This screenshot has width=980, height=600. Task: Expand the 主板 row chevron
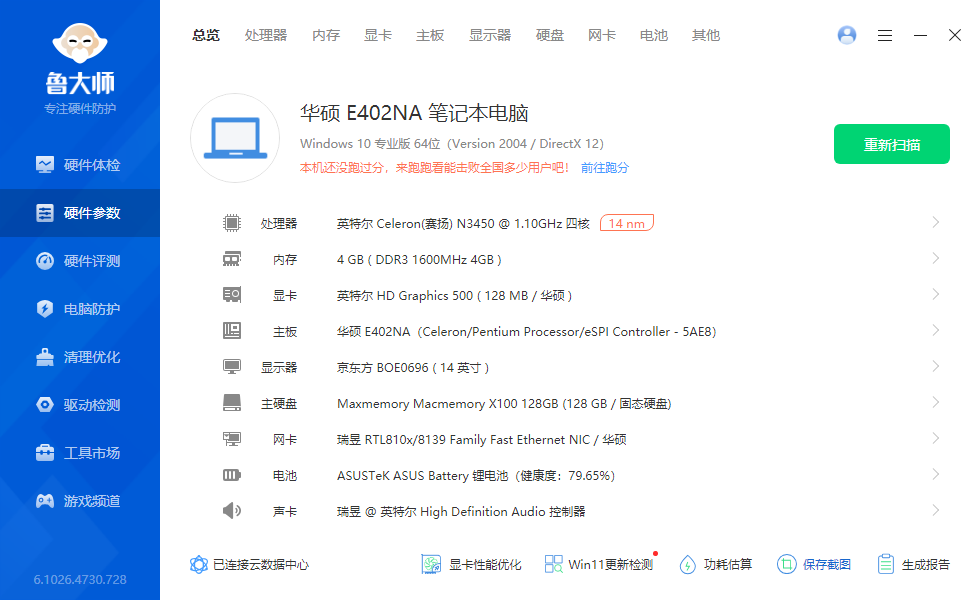click(936, 331)
